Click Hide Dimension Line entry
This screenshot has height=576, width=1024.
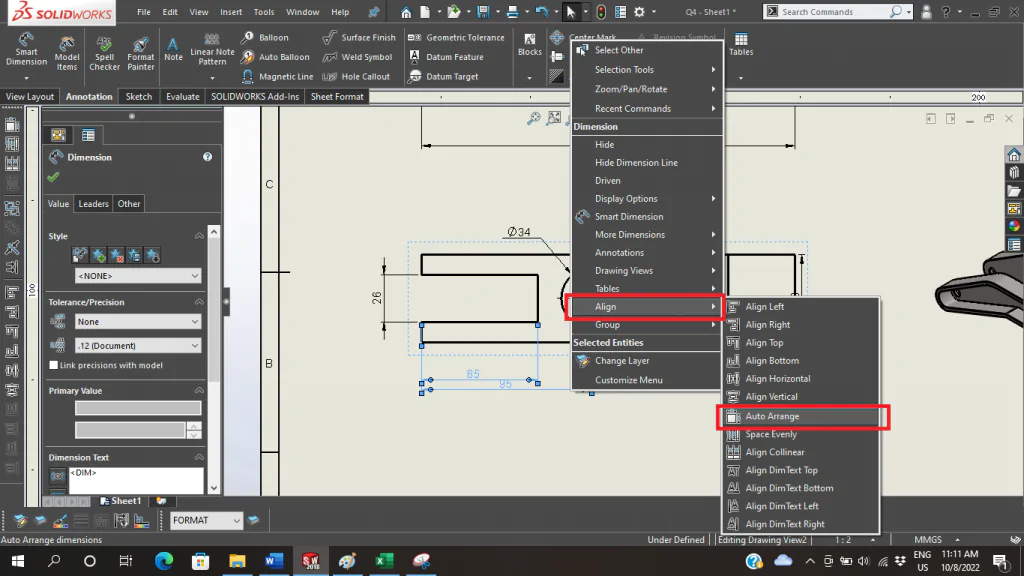pos(647,163)
